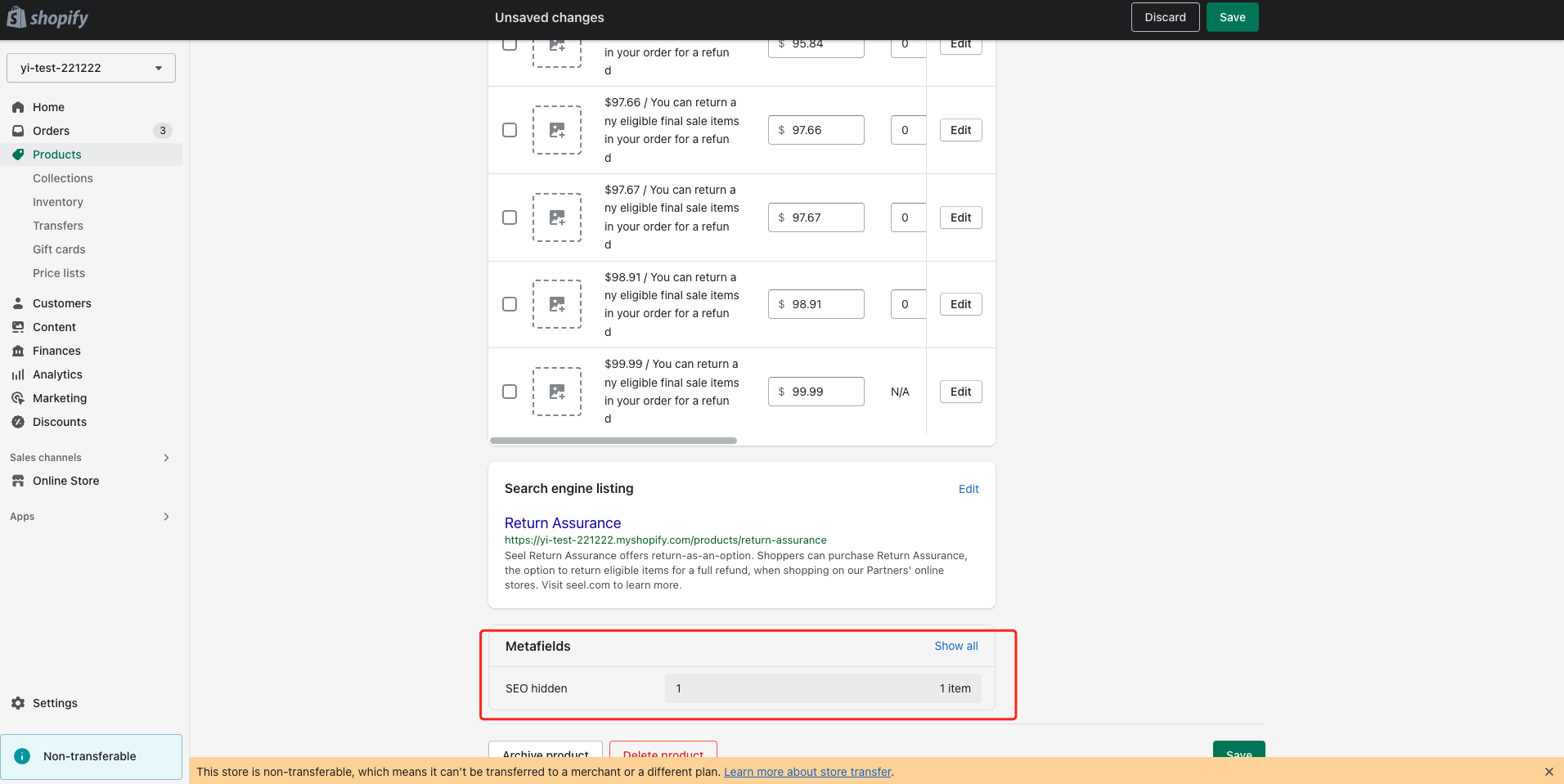Open the yi-test-221222 store dropdown
The height and width of the screenshot is (784, 1564).
pyautogui.click(x=91, y=68)
